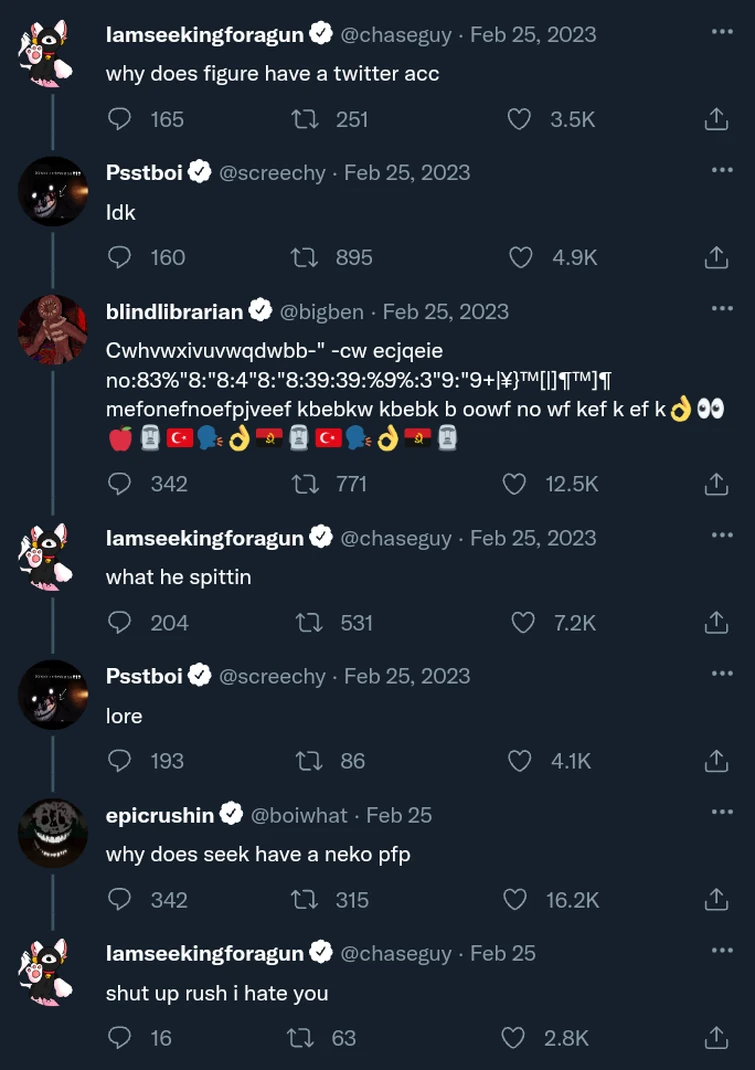Viewport: 755px width, 1070px height.
Task: Open the epicrushin display name profile
Action: click(x=160, y=815)
